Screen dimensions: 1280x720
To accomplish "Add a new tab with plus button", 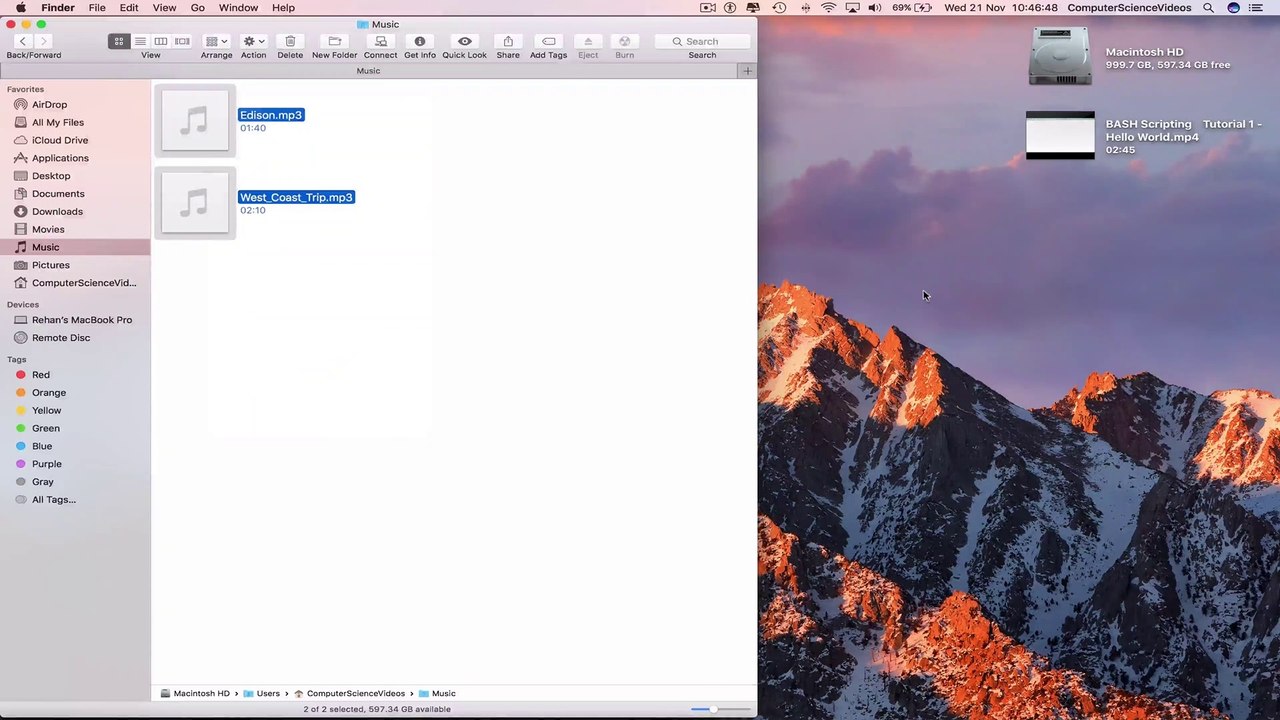I will pyautogui.click(x=747, y=71).
